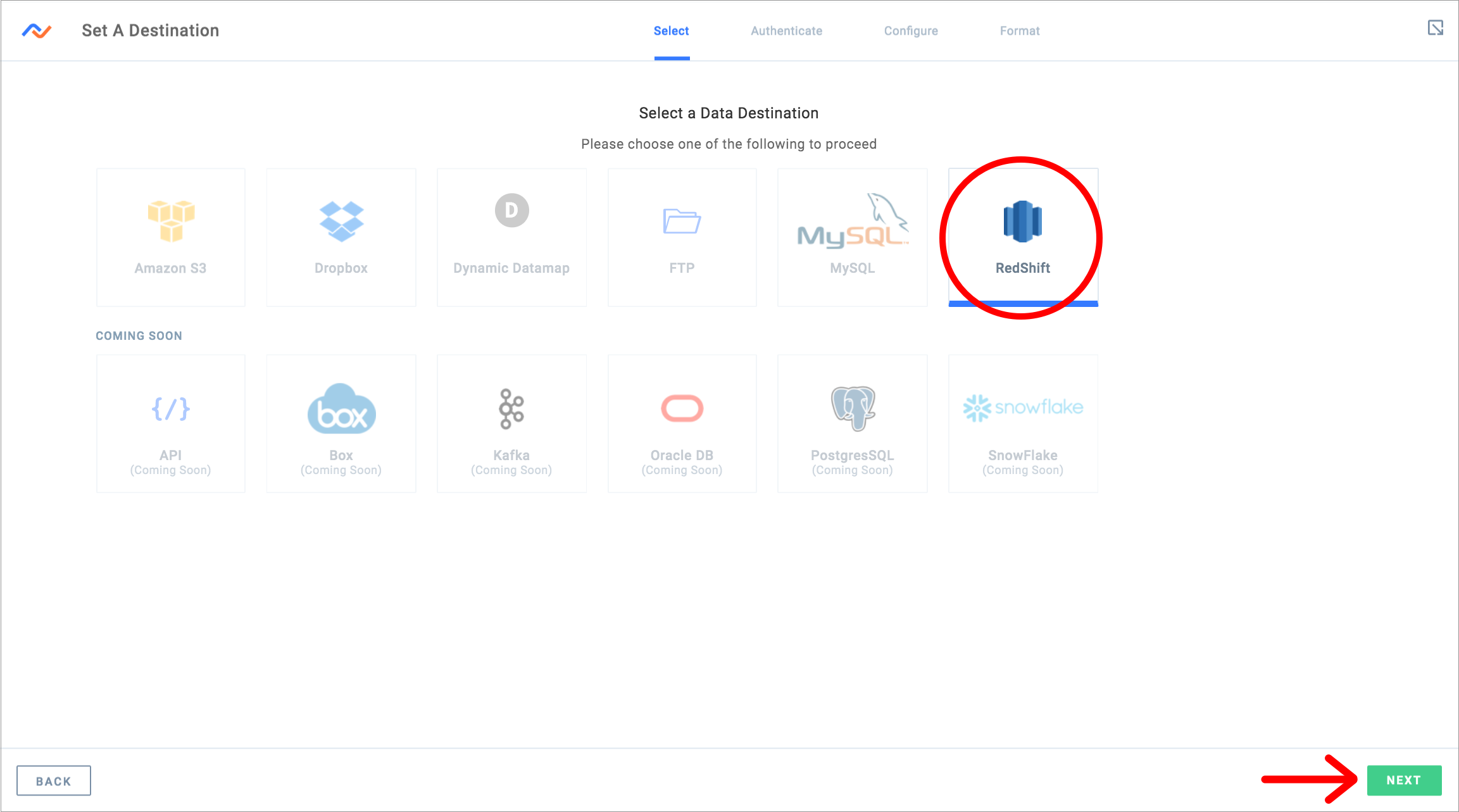Click 'API' label

point(170,456)
